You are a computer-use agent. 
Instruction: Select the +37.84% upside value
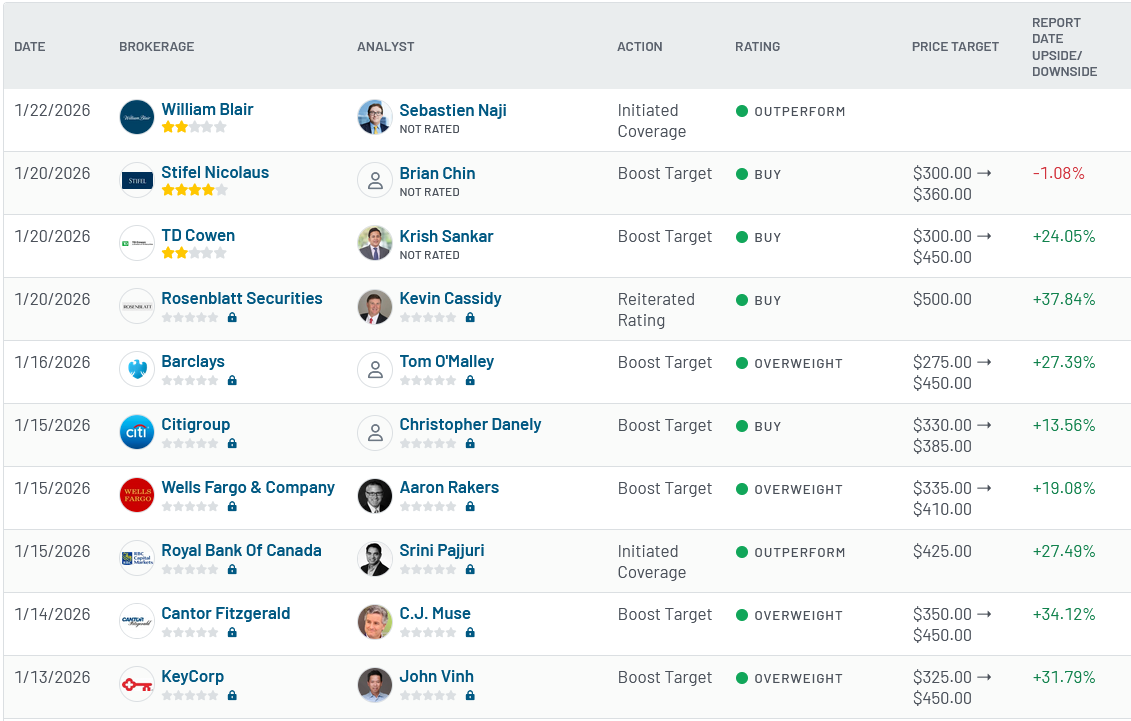1064,299
